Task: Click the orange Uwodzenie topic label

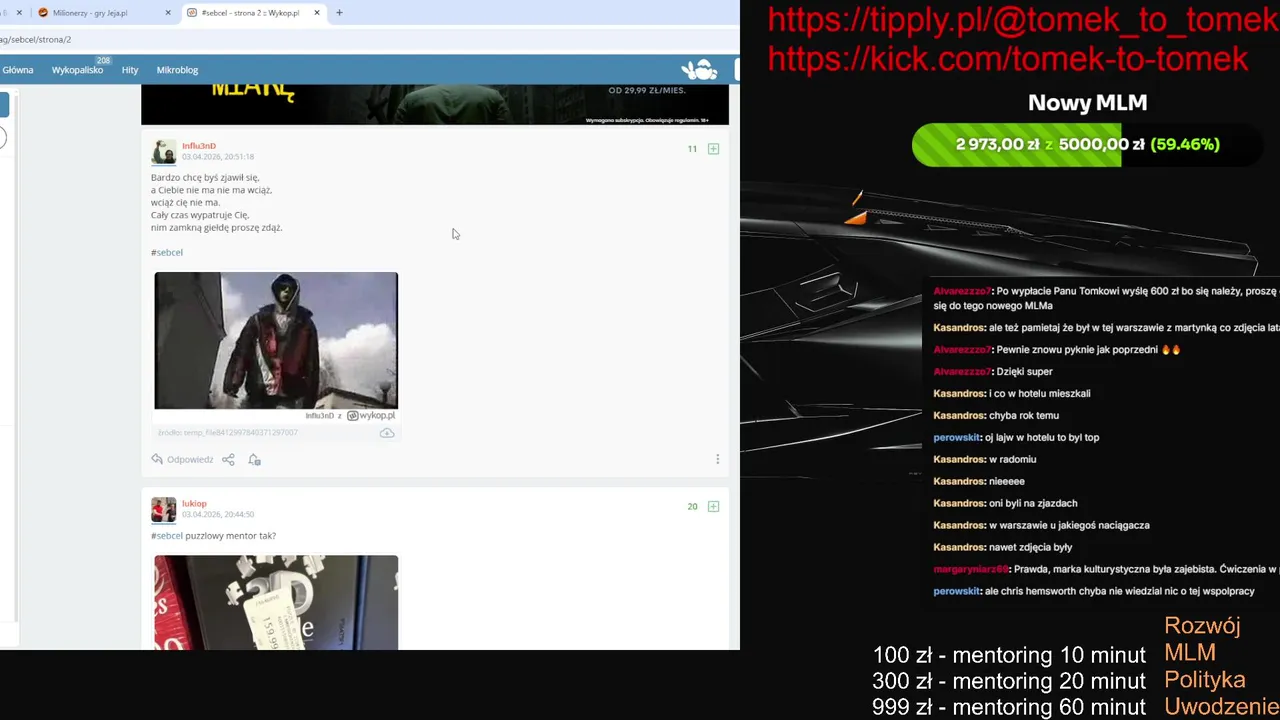Action: point(1221,707)
